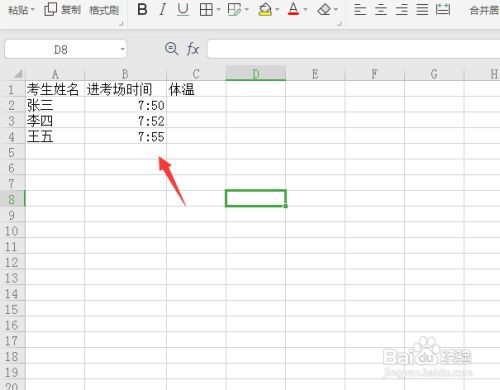The height and width of the screenshot is (390, 500).
Task: Select column C header
Action: point(196,74)
